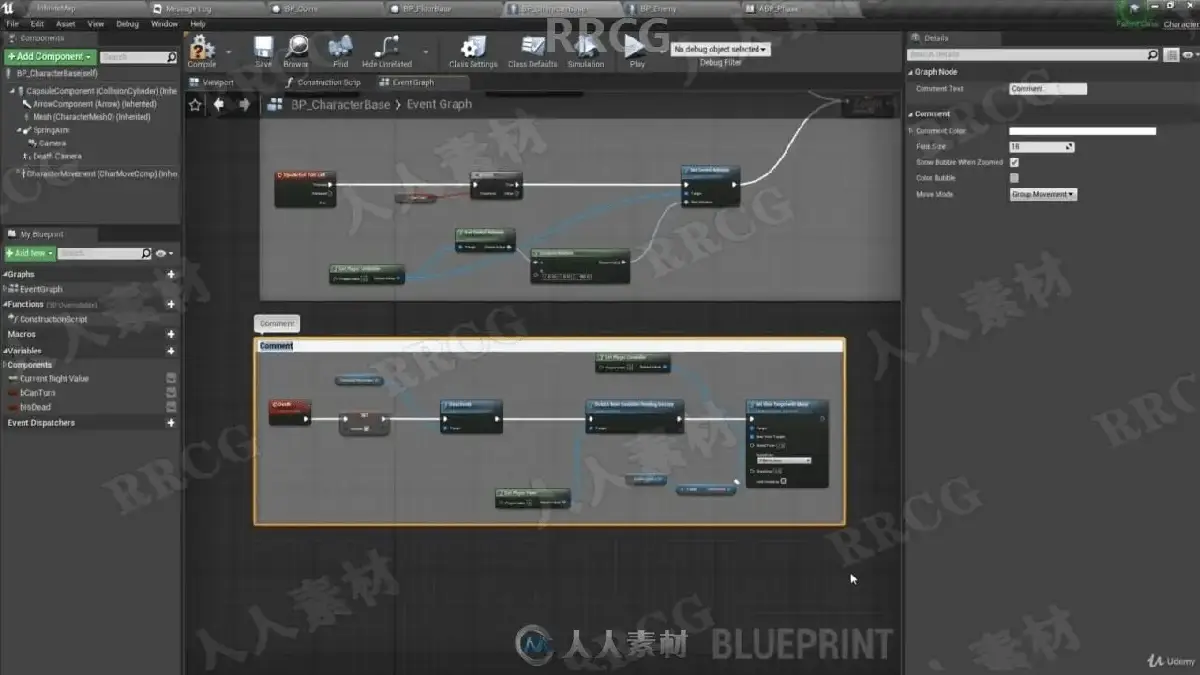This screenshot has height=675, width=1200.
Task: Add a new variable with plus icon
Action: [171, 351]
